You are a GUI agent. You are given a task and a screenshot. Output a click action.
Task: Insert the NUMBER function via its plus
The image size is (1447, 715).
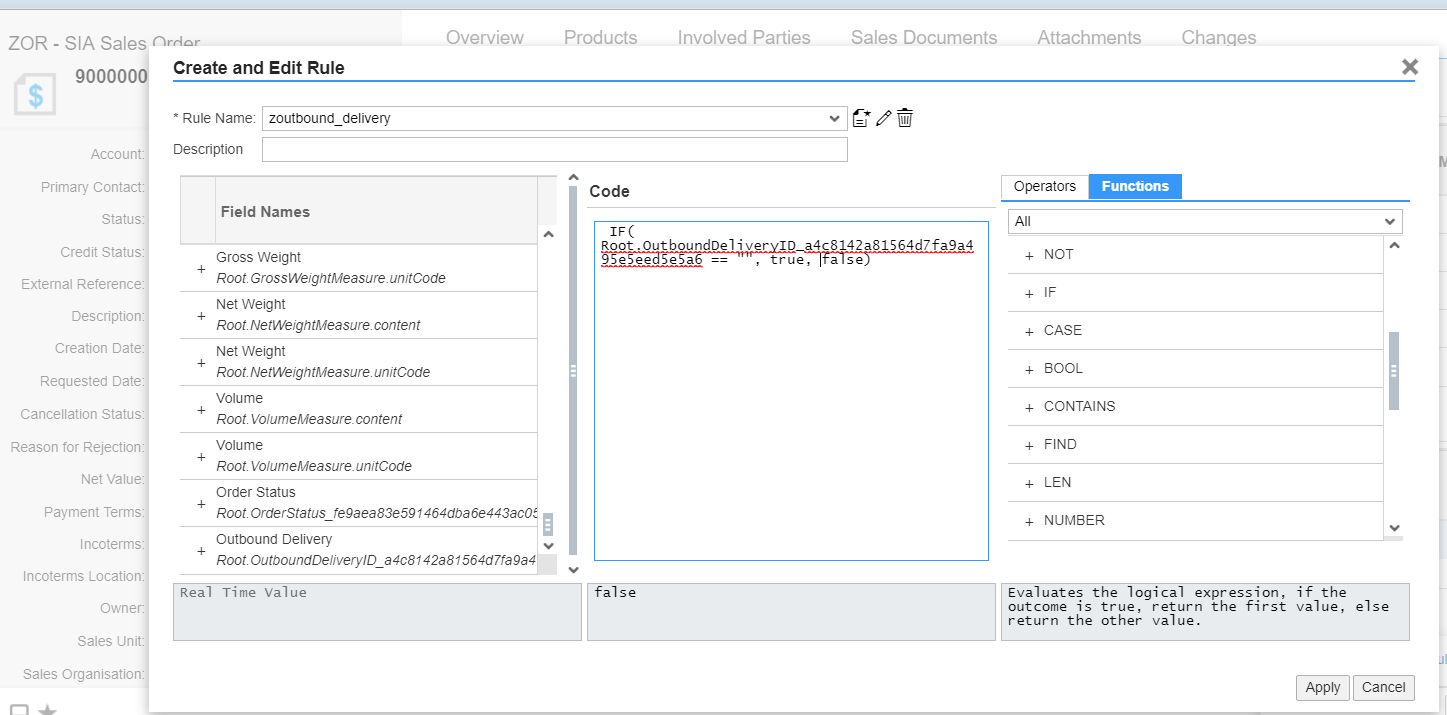pos(1029,521)
